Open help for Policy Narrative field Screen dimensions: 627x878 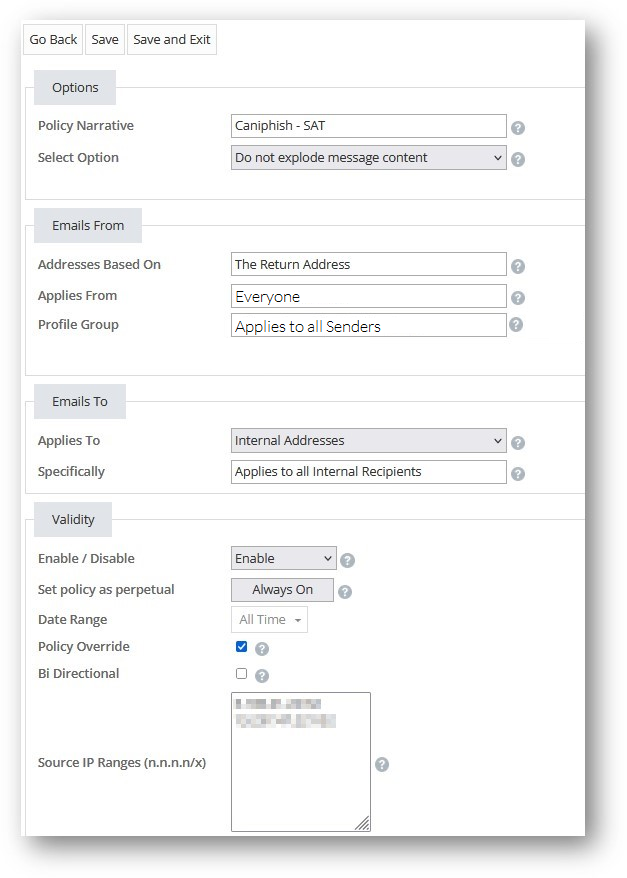(x=518, y=127)
